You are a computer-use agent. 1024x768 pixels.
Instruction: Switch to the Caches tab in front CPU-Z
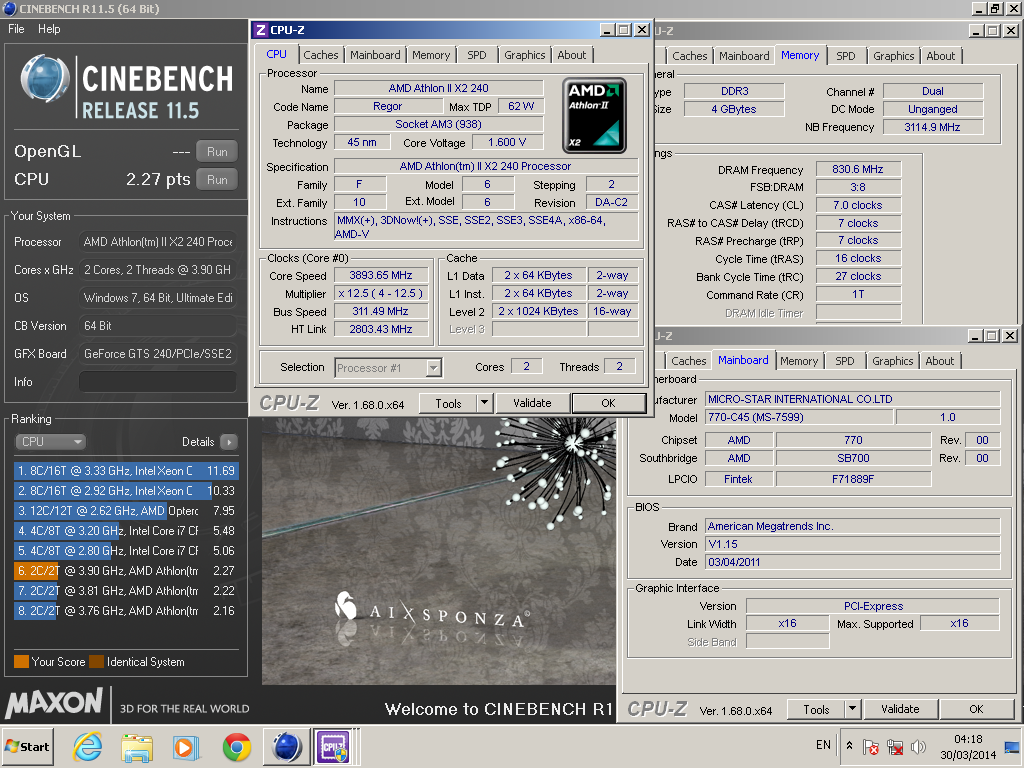321,55
